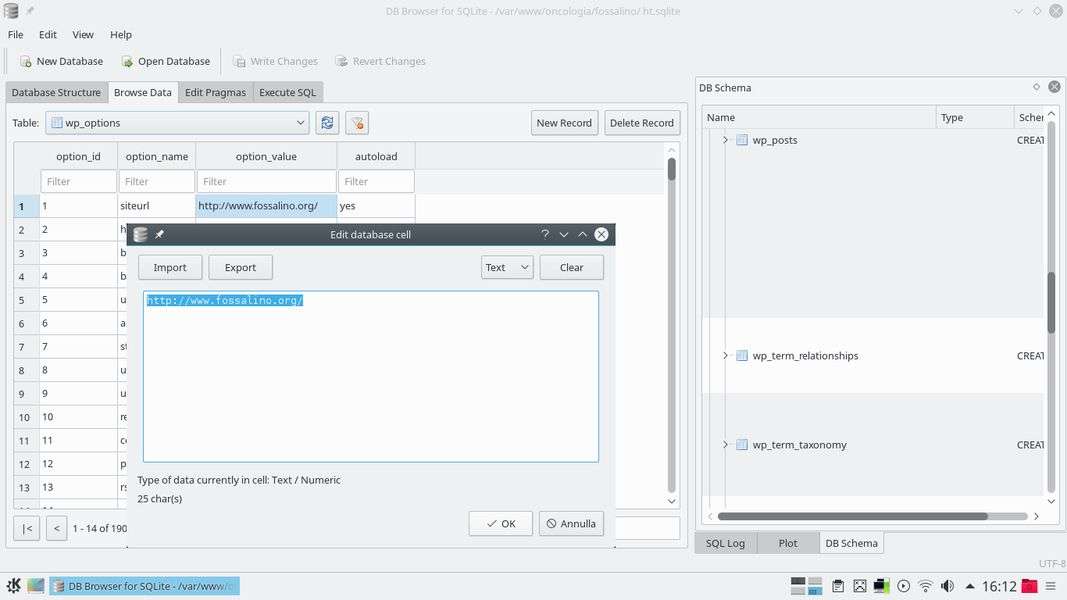The width and height of the screenshot is (1067, 600).
Task: Switch to the Edit Pragmas tab
Action: [216, 93]
